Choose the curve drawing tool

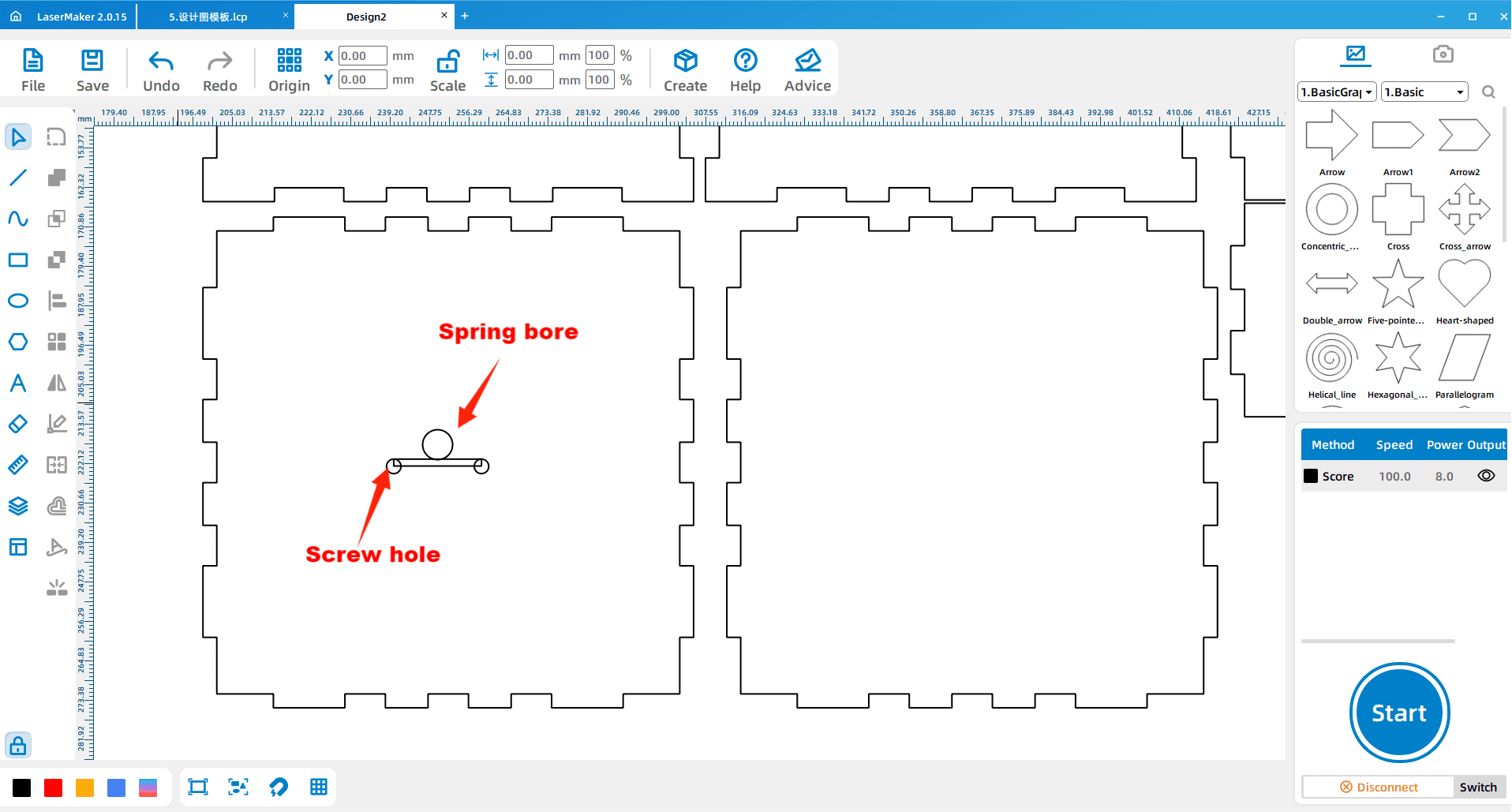pos(18,219)
